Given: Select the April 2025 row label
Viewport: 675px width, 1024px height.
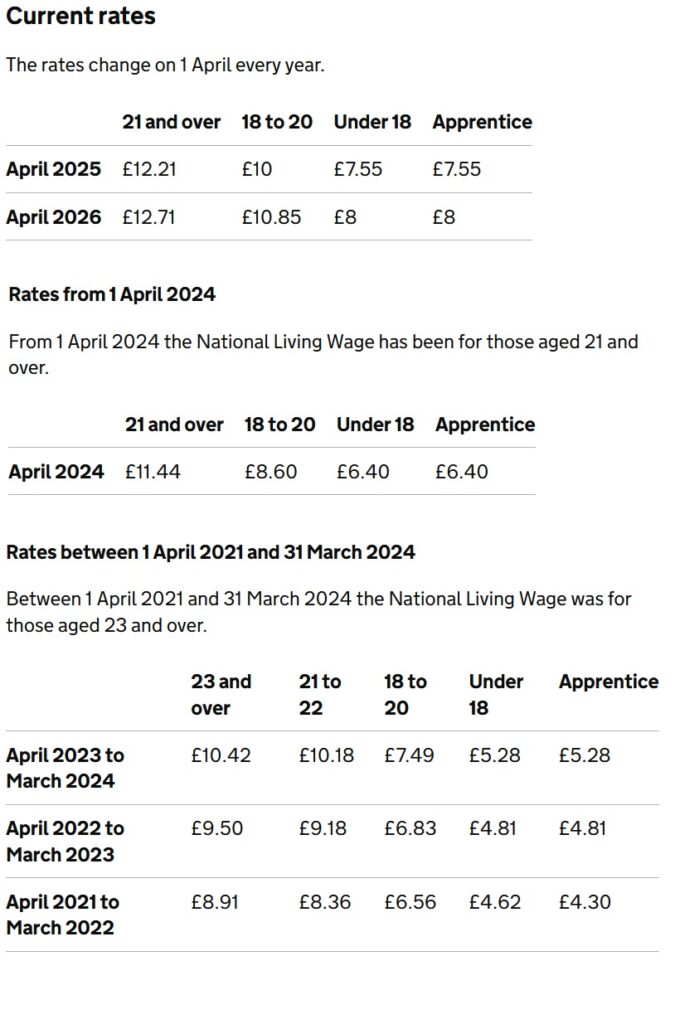Looking at the screenshot, I should (x=54, y=169).
